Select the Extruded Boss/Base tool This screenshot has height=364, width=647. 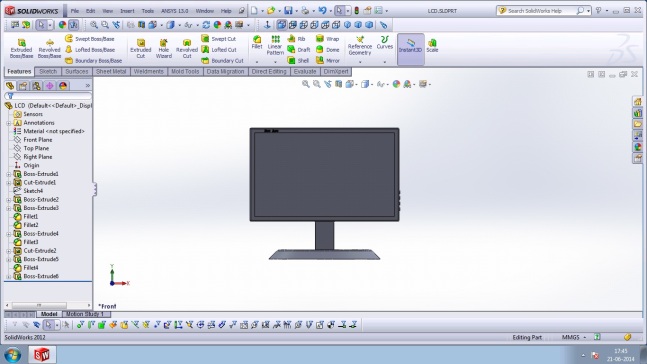[21, 48]
